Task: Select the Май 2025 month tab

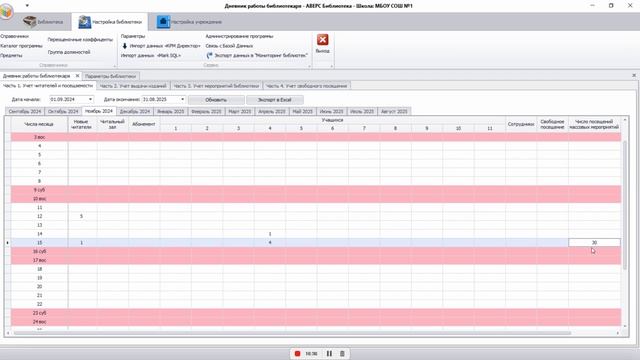Action: 302,111
